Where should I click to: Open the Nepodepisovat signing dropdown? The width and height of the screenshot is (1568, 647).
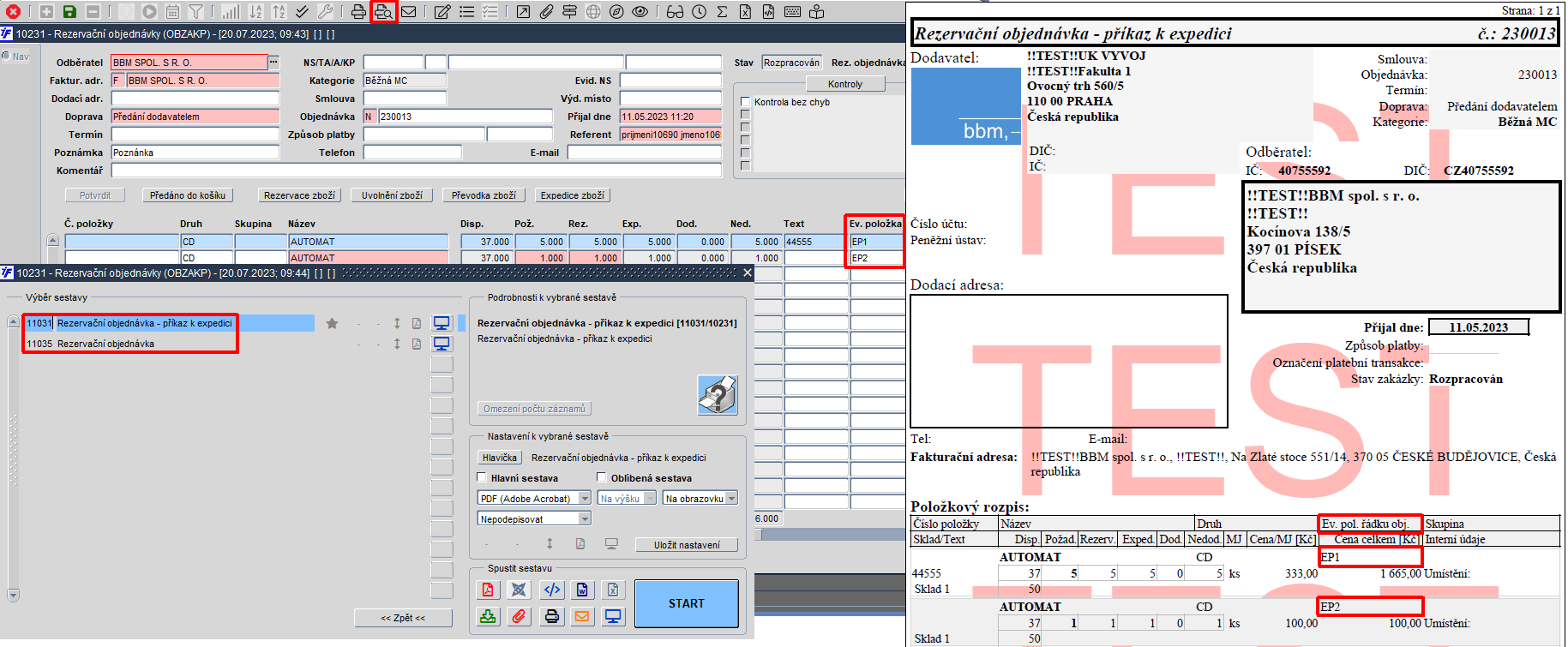[x=585, y=518]
